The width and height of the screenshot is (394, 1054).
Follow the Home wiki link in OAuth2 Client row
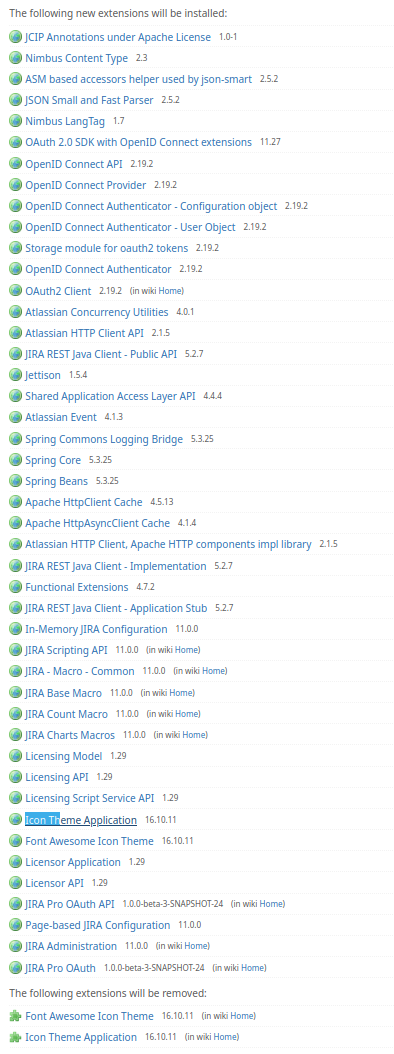171,291
